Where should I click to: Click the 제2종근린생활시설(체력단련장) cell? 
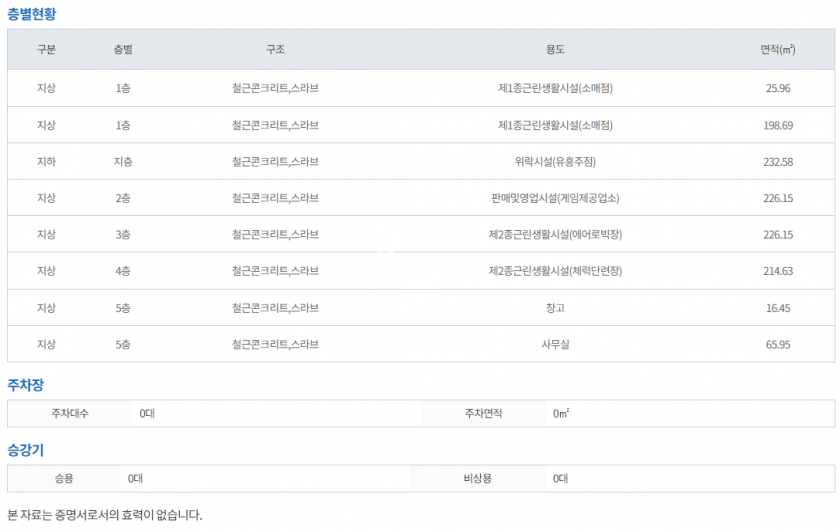tap(555, 271)
